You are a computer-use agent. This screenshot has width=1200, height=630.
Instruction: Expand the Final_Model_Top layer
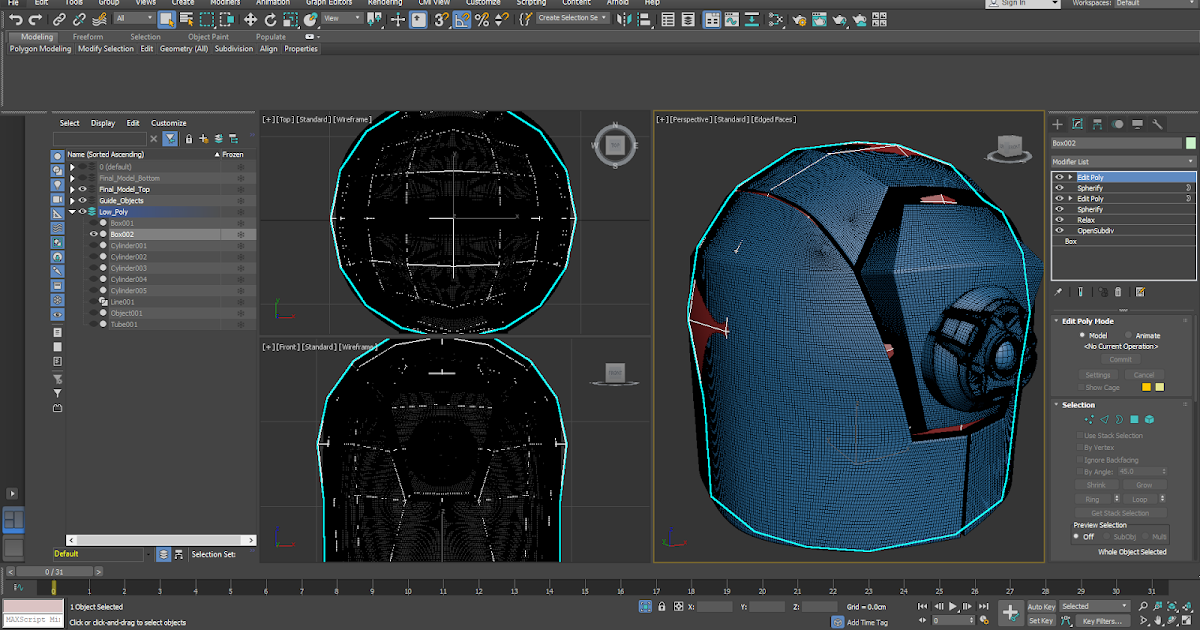[x=72, y=189]
